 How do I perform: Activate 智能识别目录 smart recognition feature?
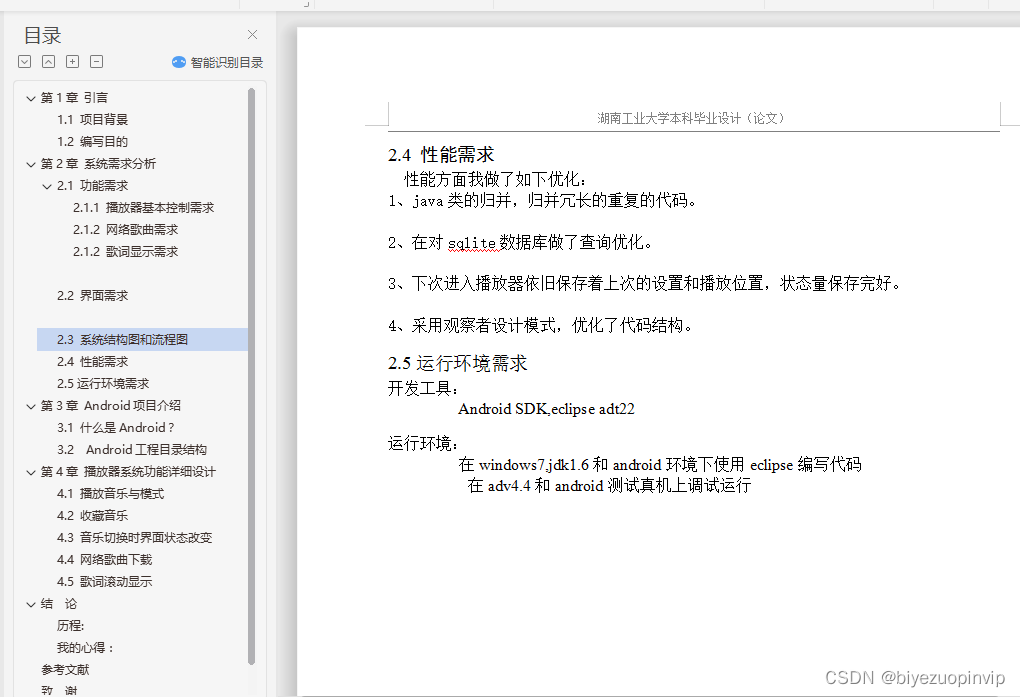217,61
